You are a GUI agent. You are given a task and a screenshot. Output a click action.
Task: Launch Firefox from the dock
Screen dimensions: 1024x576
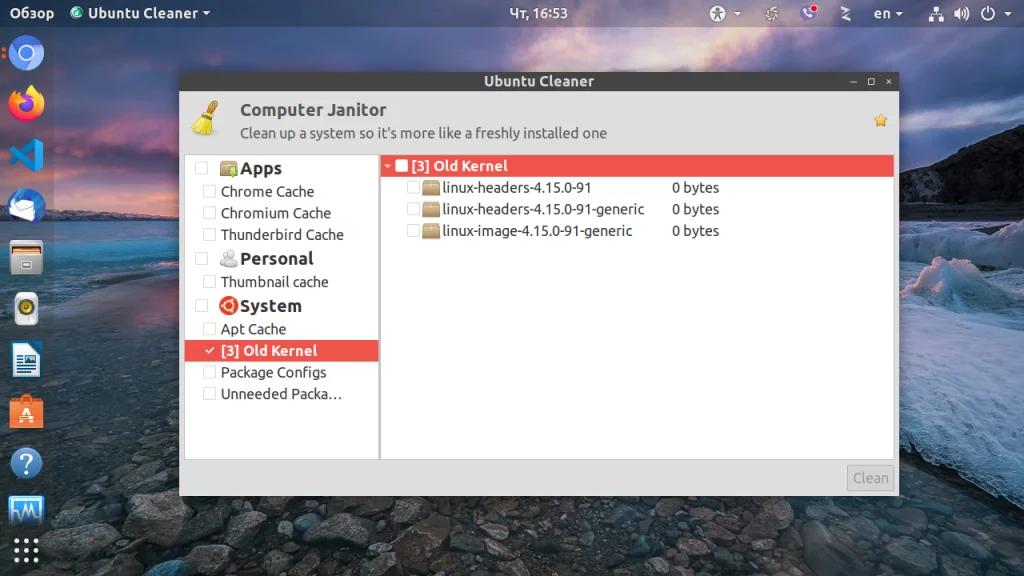26,103
